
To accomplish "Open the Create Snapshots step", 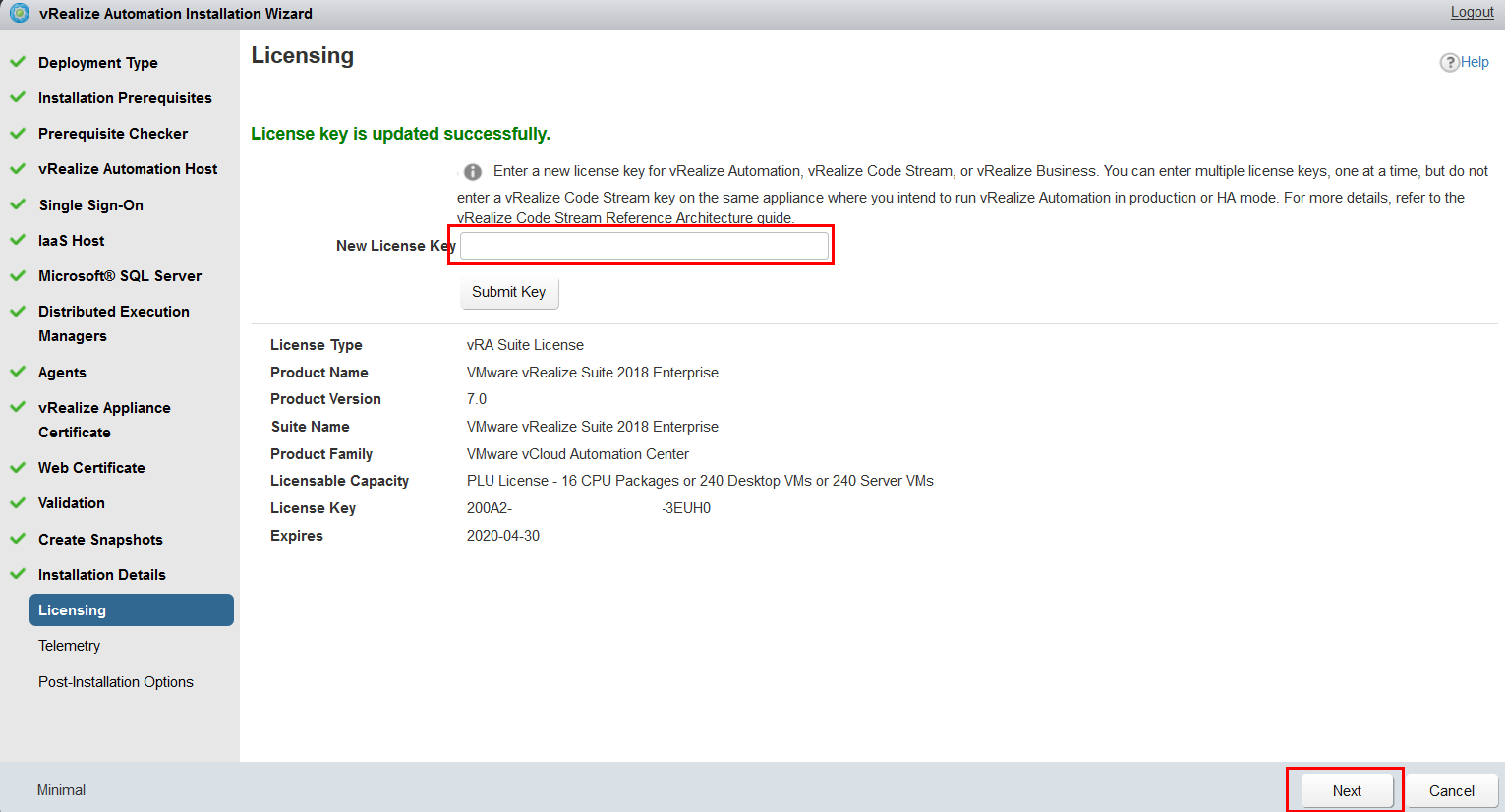I will tap(100, 540).
